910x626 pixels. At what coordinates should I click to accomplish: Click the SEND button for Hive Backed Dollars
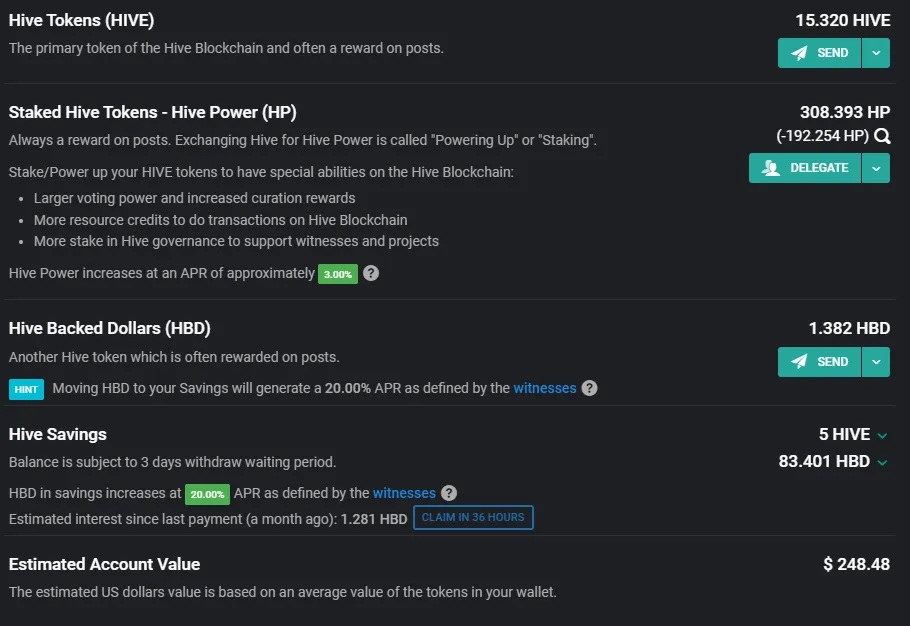pyautogui.click(x=819, y=361)
